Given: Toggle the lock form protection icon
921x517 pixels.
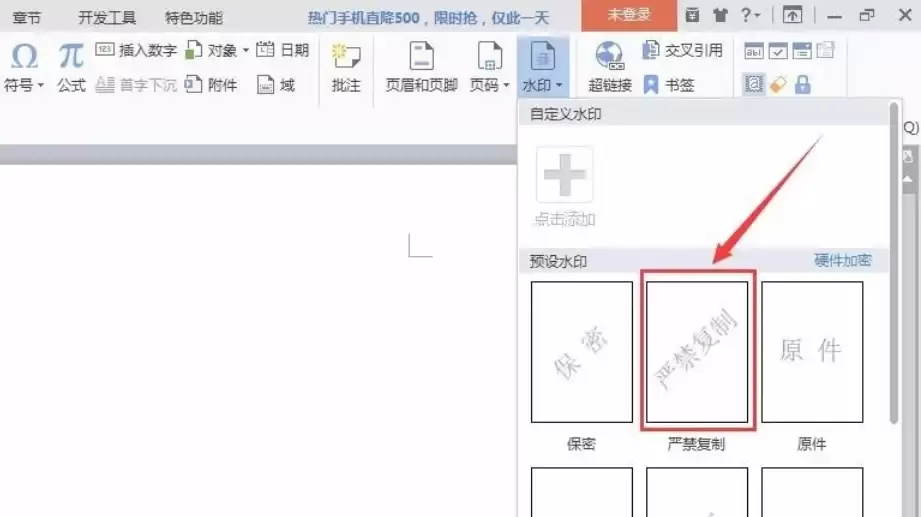Looking at the screenshot, I should coord(802,85).
